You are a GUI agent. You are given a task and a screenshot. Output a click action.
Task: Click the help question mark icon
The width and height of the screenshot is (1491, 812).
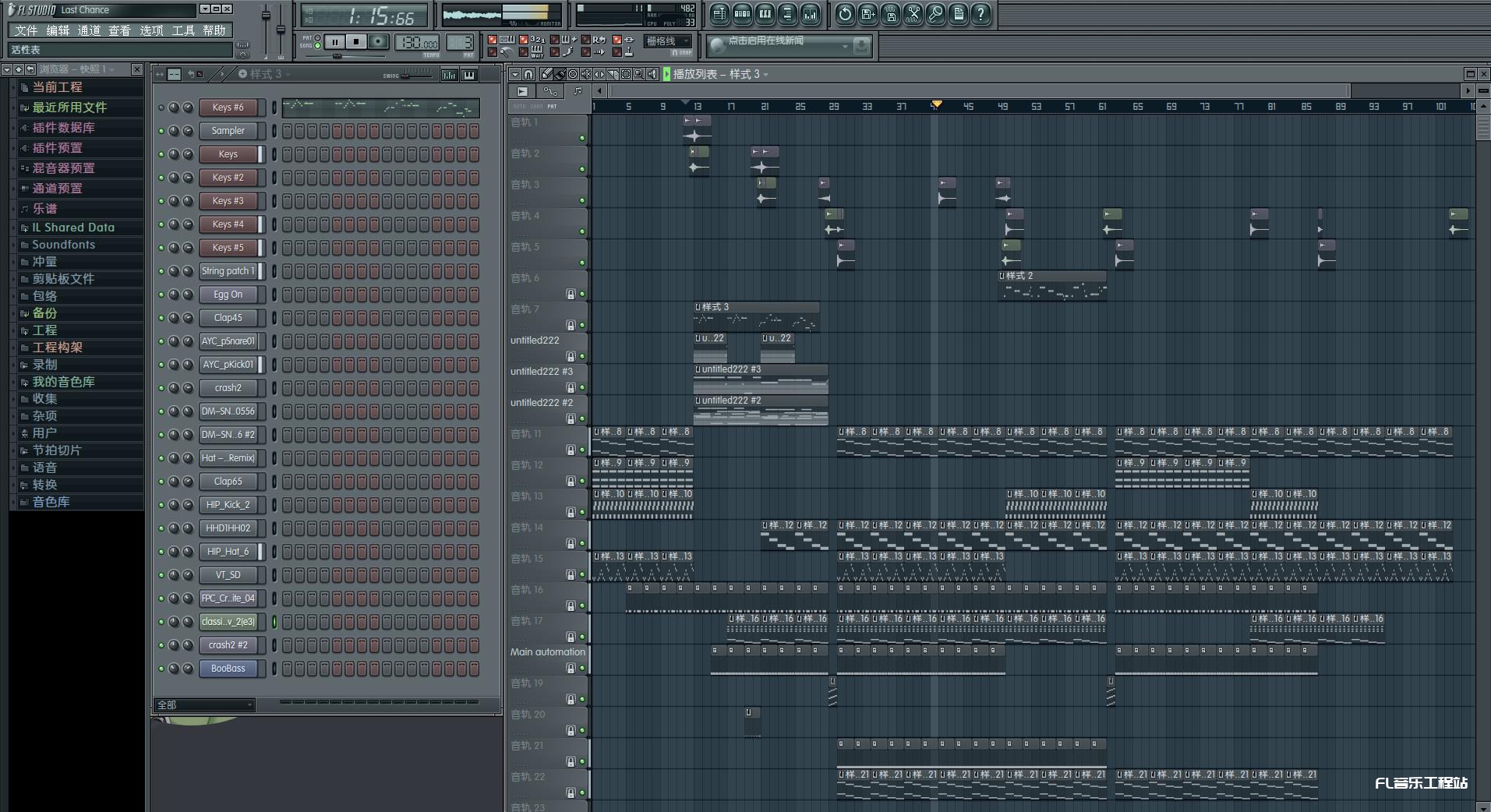pyautogui.click(x=980, y=13)
